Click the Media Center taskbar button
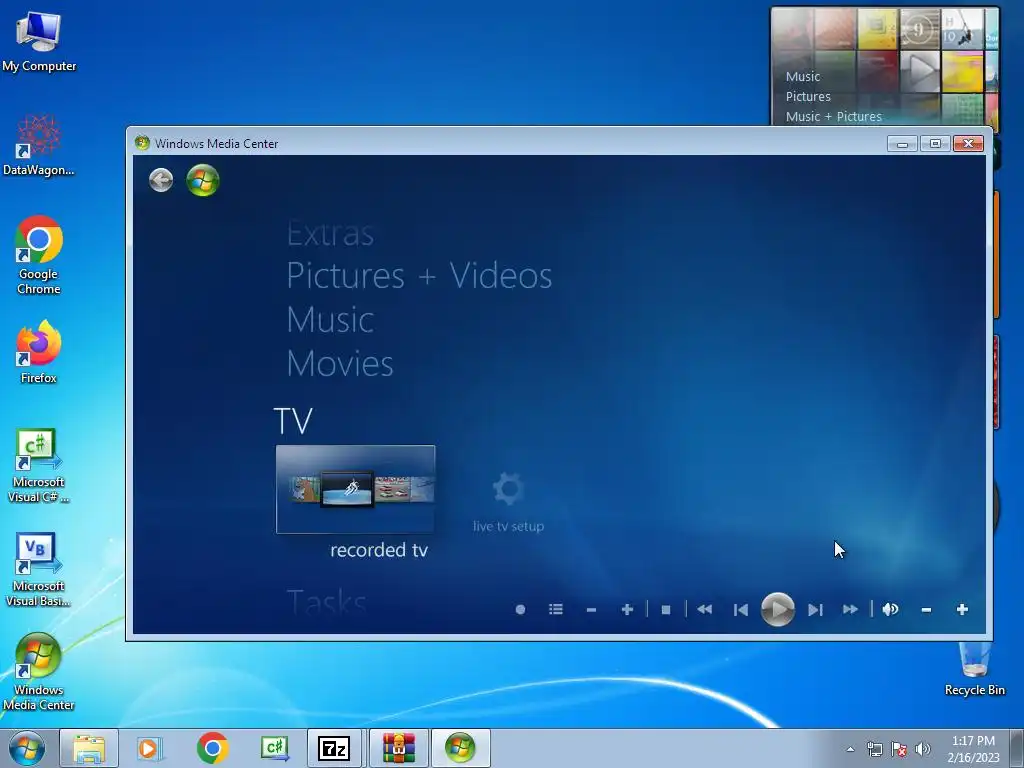This screenshot has height=768, width=1024. point(460,748)
